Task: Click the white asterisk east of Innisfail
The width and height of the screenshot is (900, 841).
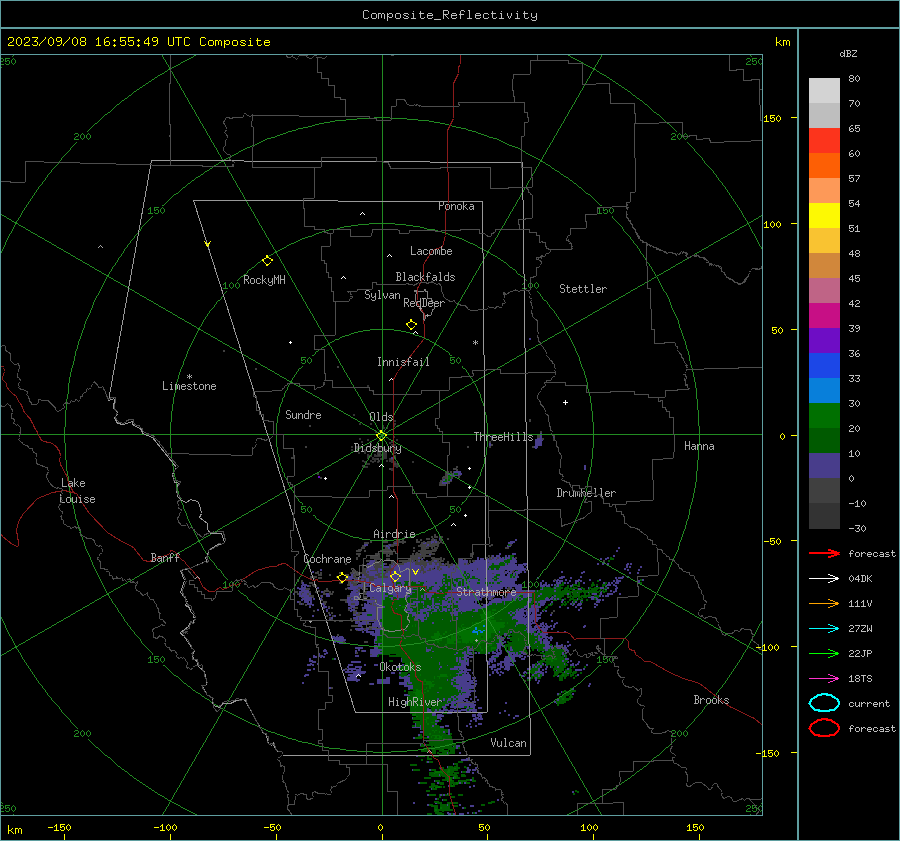Action: 475,343
